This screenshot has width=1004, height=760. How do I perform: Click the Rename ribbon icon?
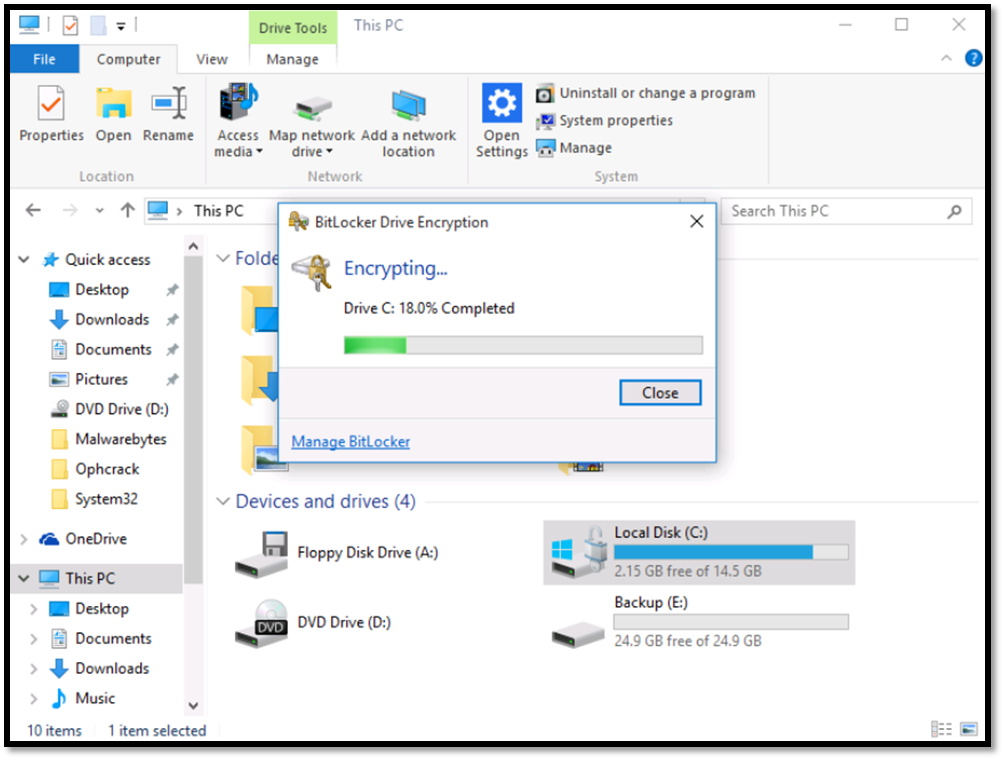pos(168,104)
